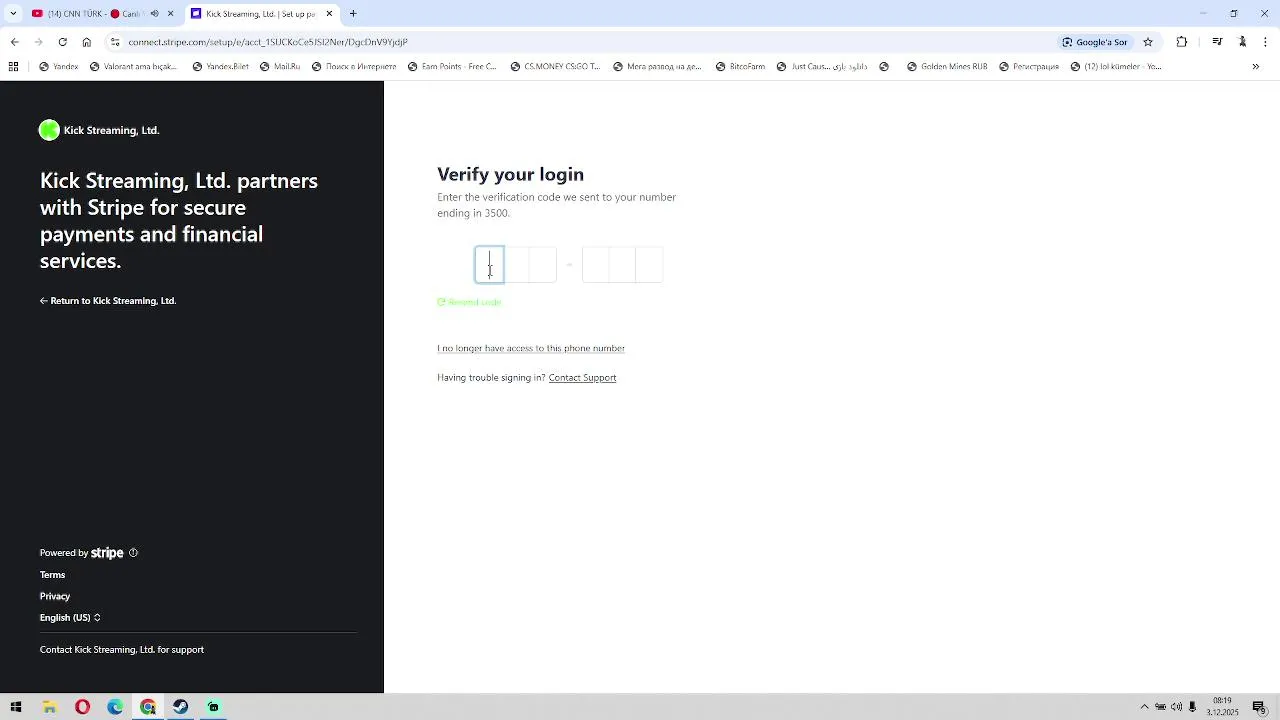
Task: Show more bookmarks chevron
Action: click(1256, 67)
